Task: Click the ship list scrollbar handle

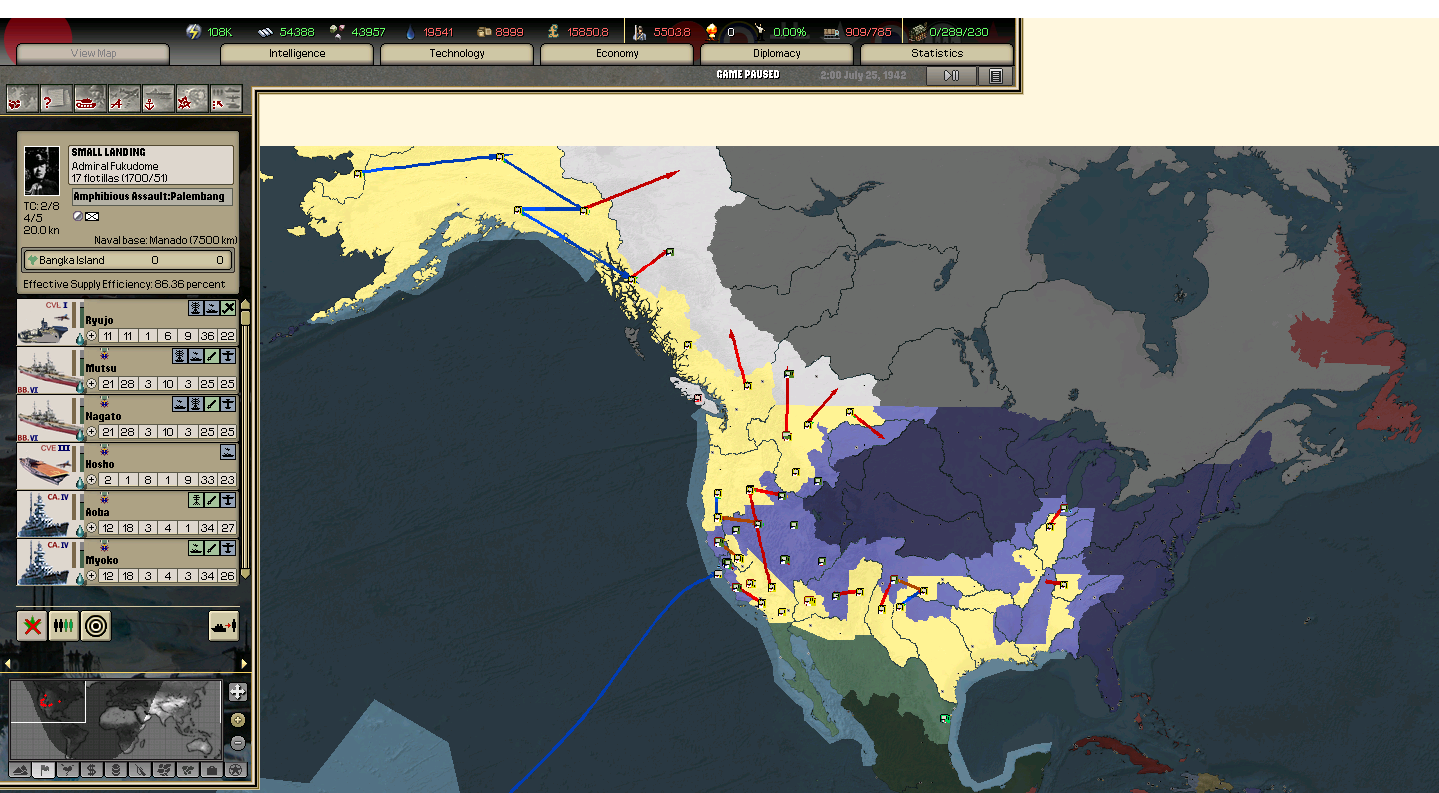Action: tap(245, 318)
